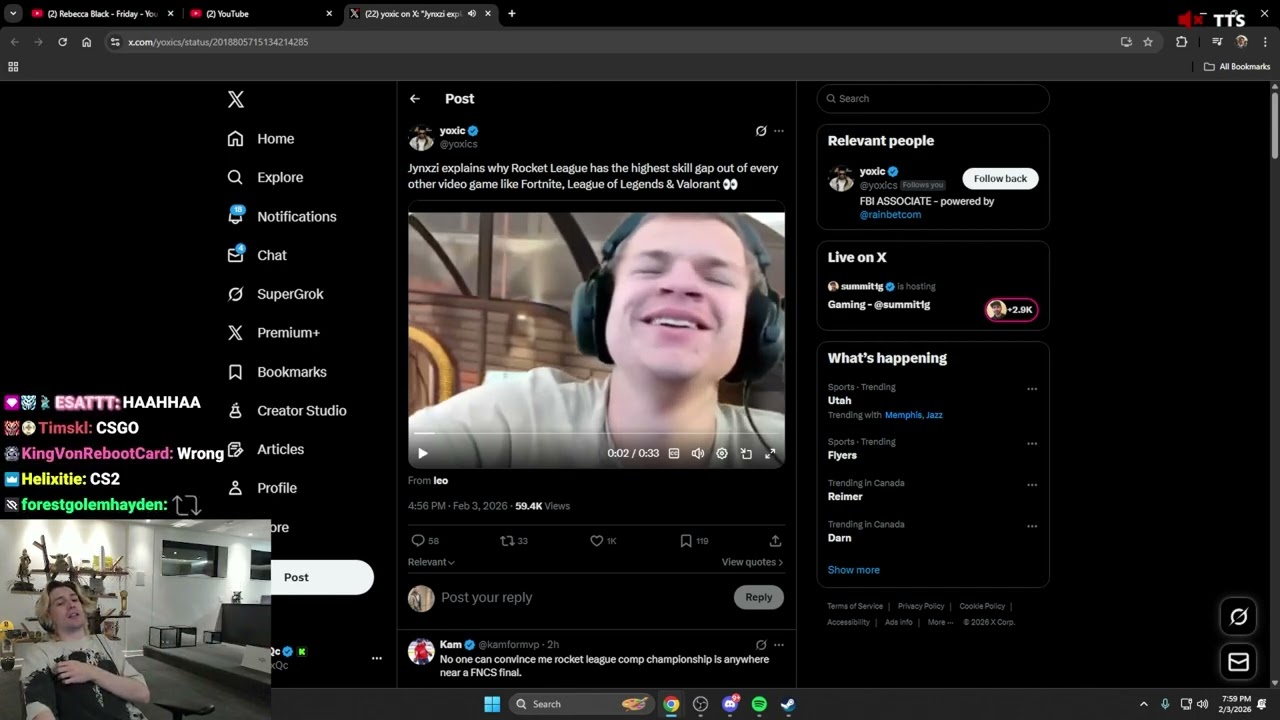Open Bookmarks in sidebar
The width and height of the screenshot is (1280, 720).
coord(277,372)
